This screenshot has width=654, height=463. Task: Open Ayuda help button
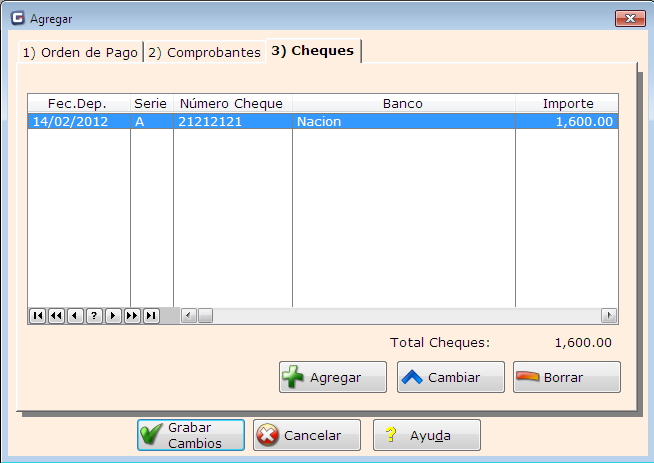pos(427,435)
